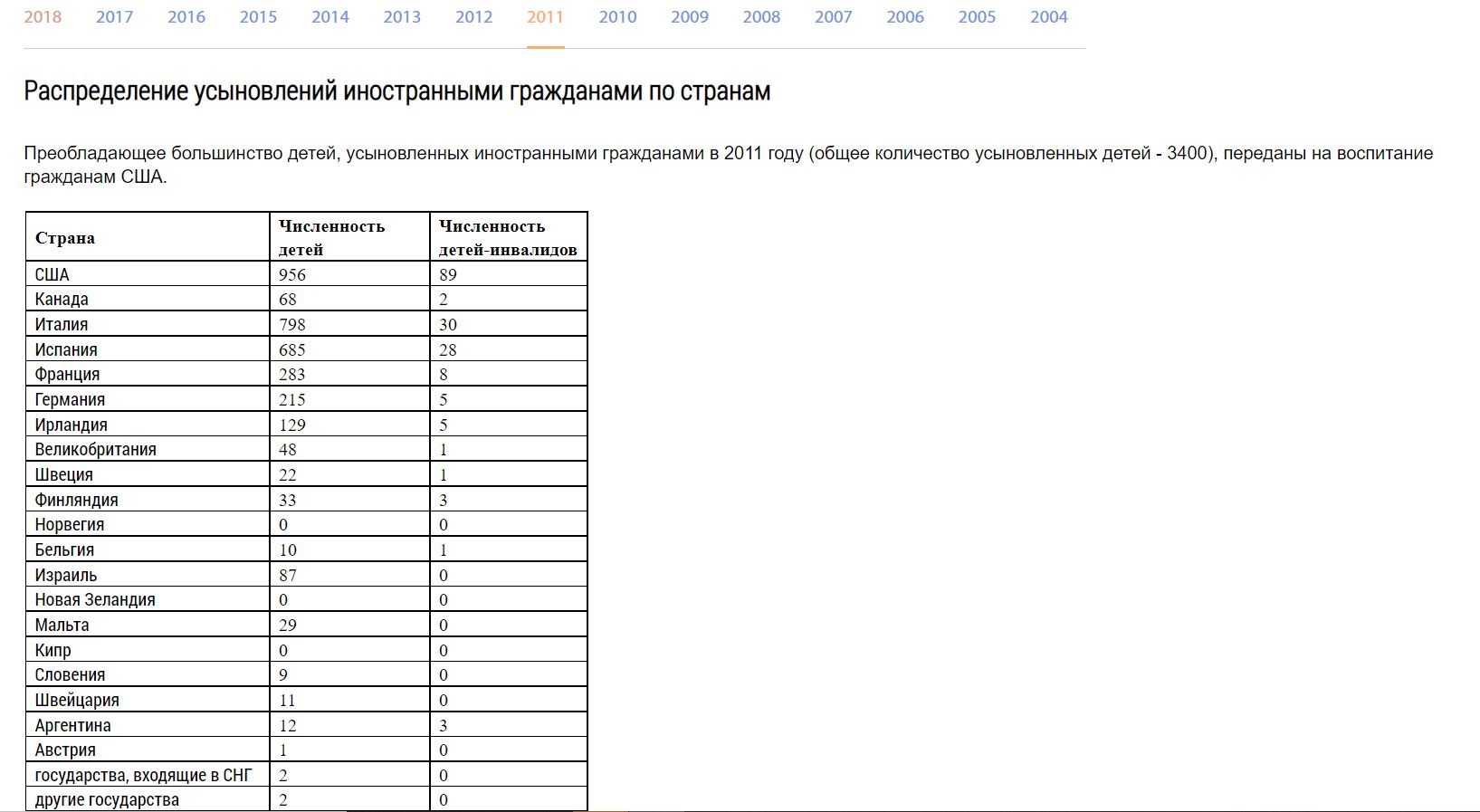
Task: Go to the 2015 tab
Action: (x=258, y=17)
